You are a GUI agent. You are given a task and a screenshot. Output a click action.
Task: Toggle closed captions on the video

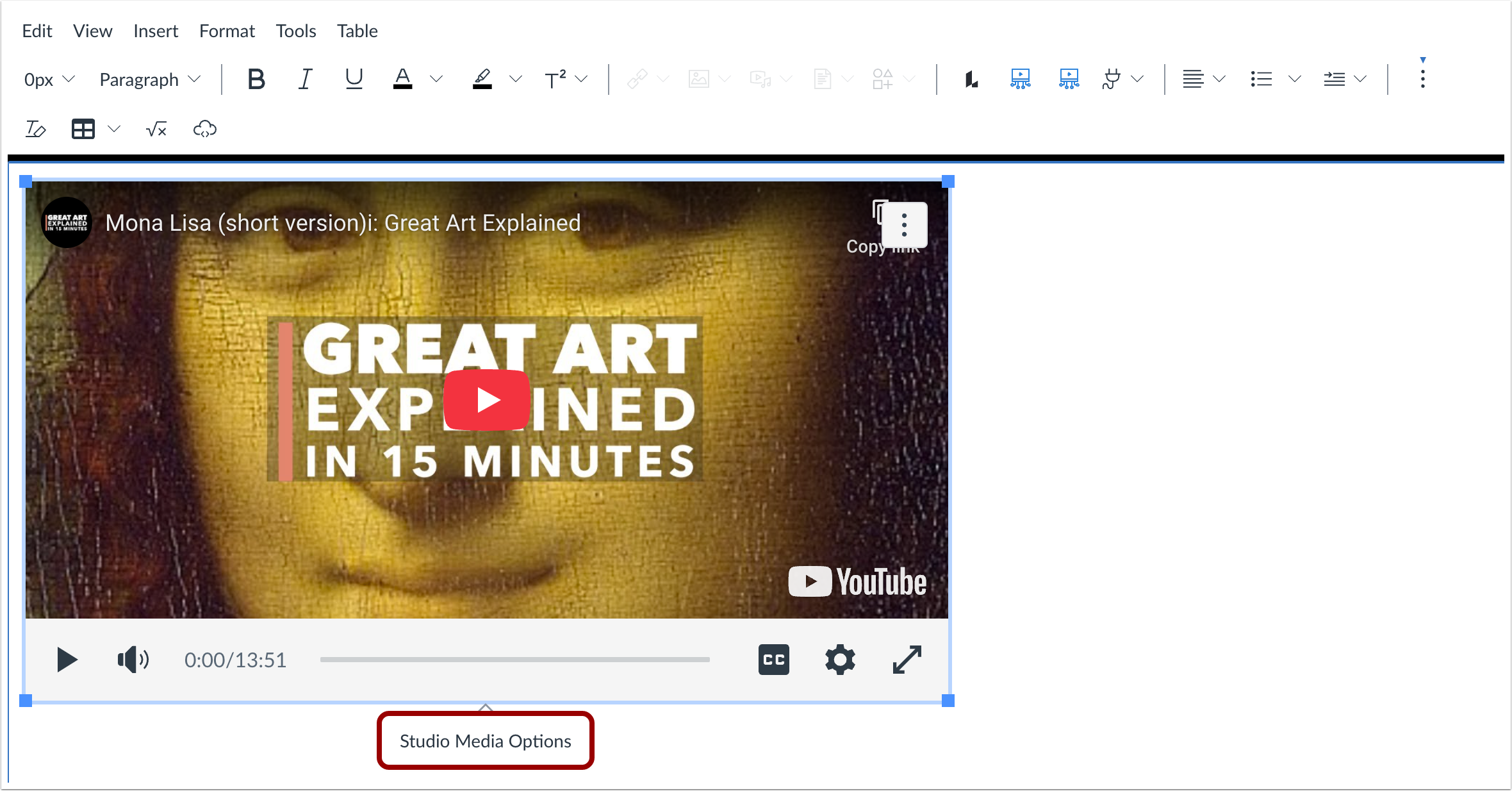[x=774, y=660]
